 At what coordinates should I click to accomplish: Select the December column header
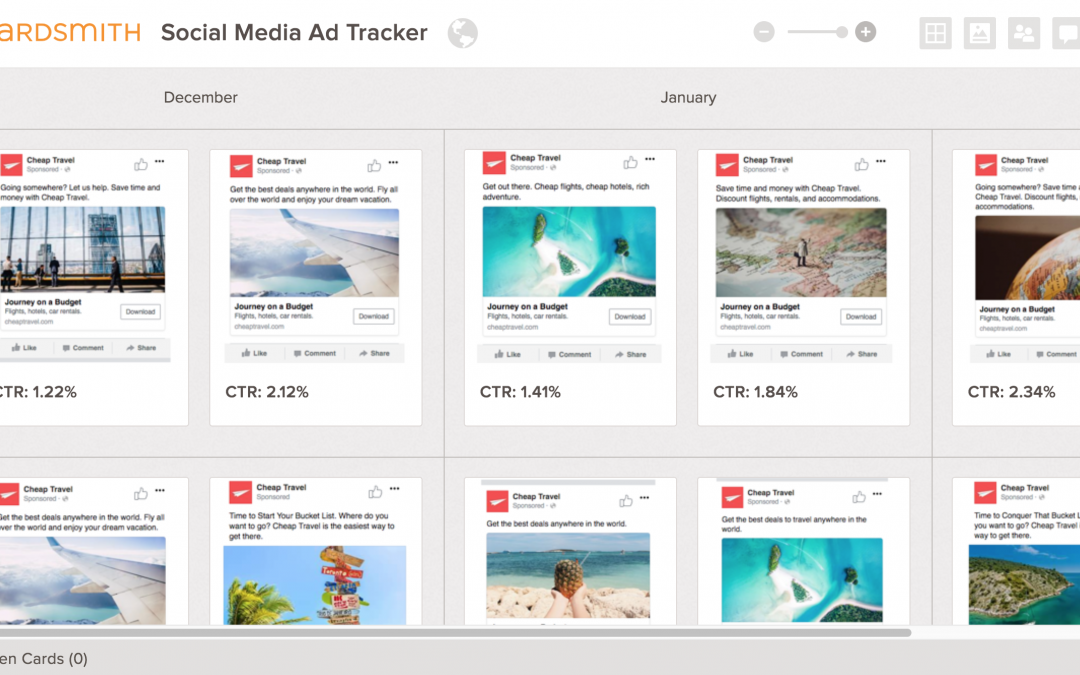pos(200,97)
